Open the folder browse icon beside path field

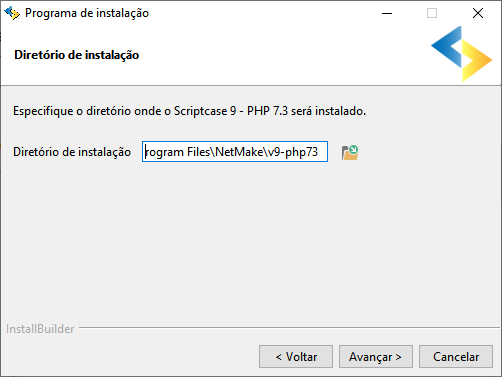[x=350, y=152]
